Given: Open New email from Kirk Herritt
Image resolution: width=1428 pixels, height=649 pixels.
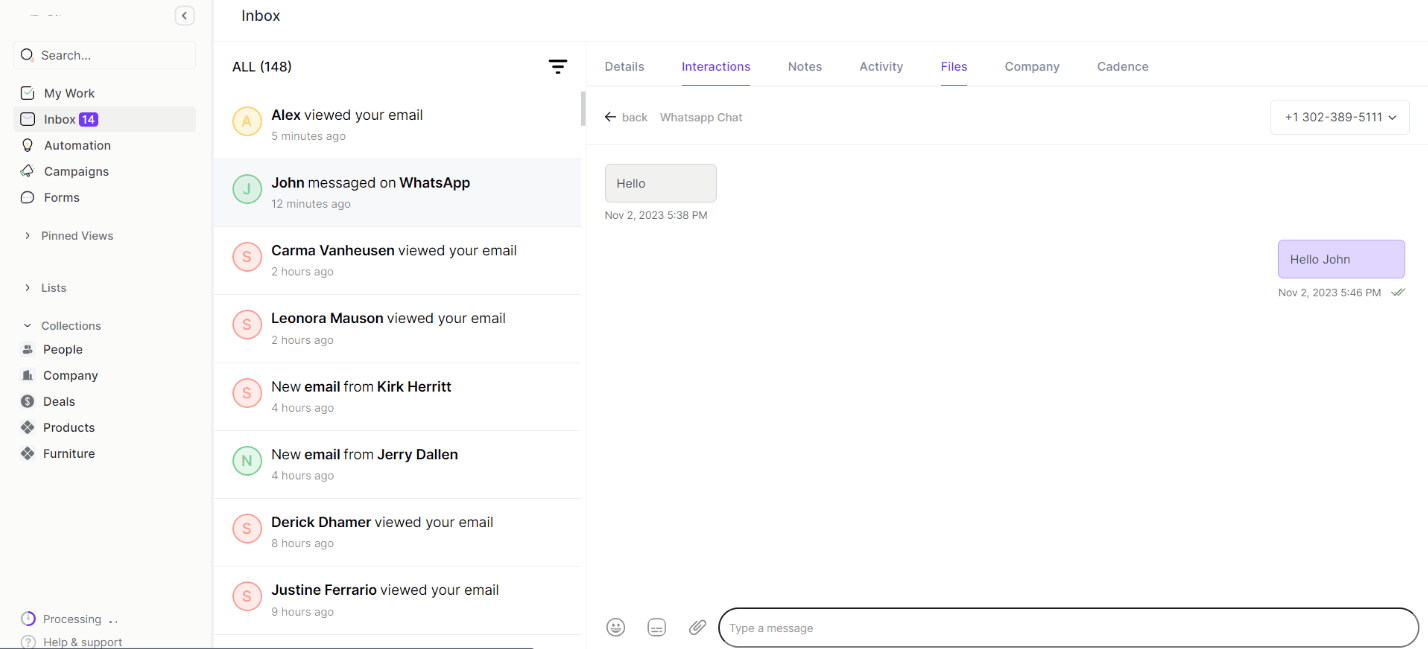Looking at the screenshot, I should 397,397.
